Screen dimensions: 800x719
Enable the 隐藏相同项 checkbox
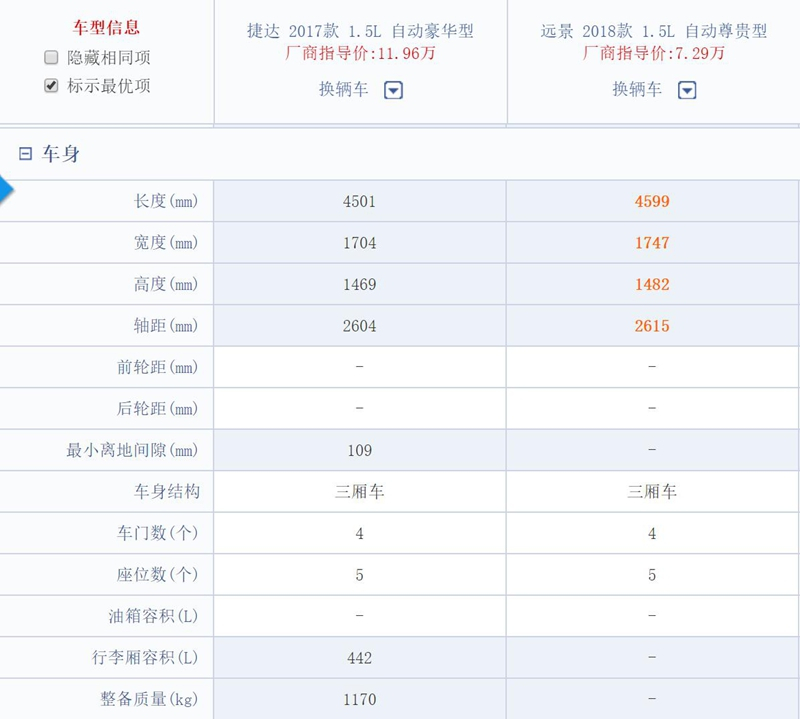coord(51,58)
